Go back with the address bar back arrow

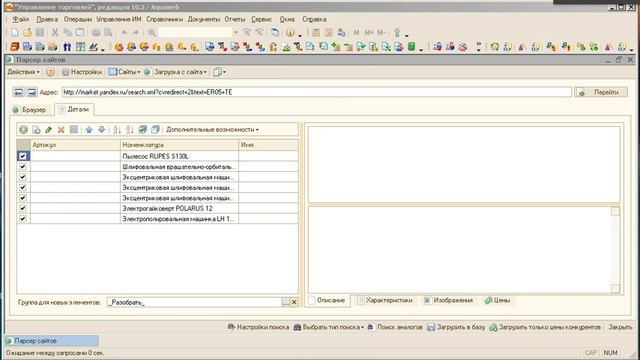point(18,92)
